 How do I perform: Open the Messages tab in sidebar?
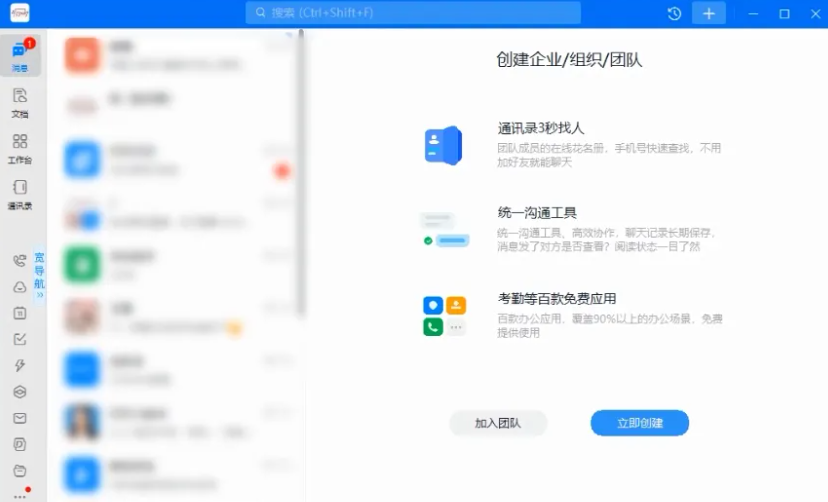click(20, 56)
